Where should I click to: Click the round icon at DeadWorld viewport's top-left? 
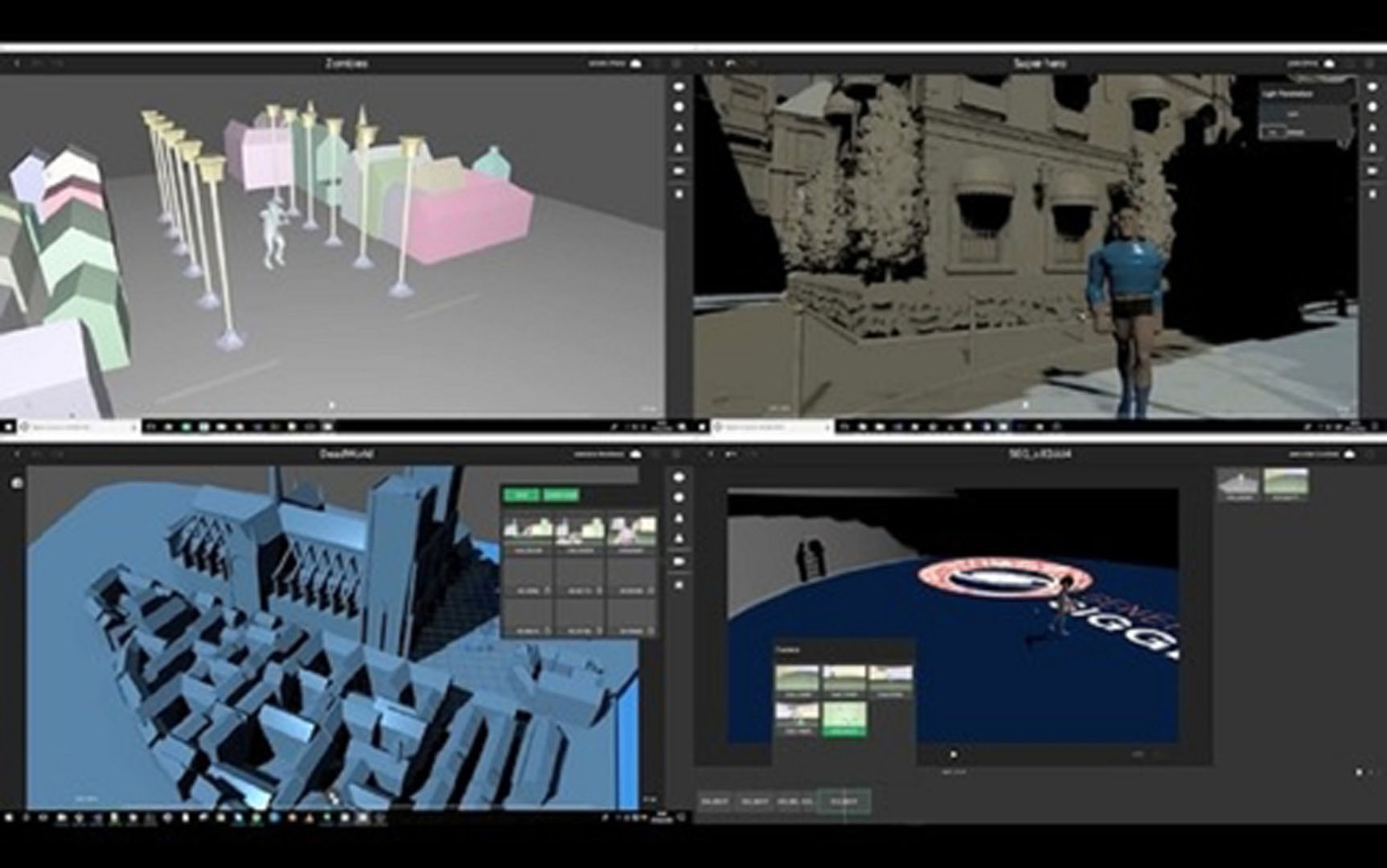(x=18, y=482)
